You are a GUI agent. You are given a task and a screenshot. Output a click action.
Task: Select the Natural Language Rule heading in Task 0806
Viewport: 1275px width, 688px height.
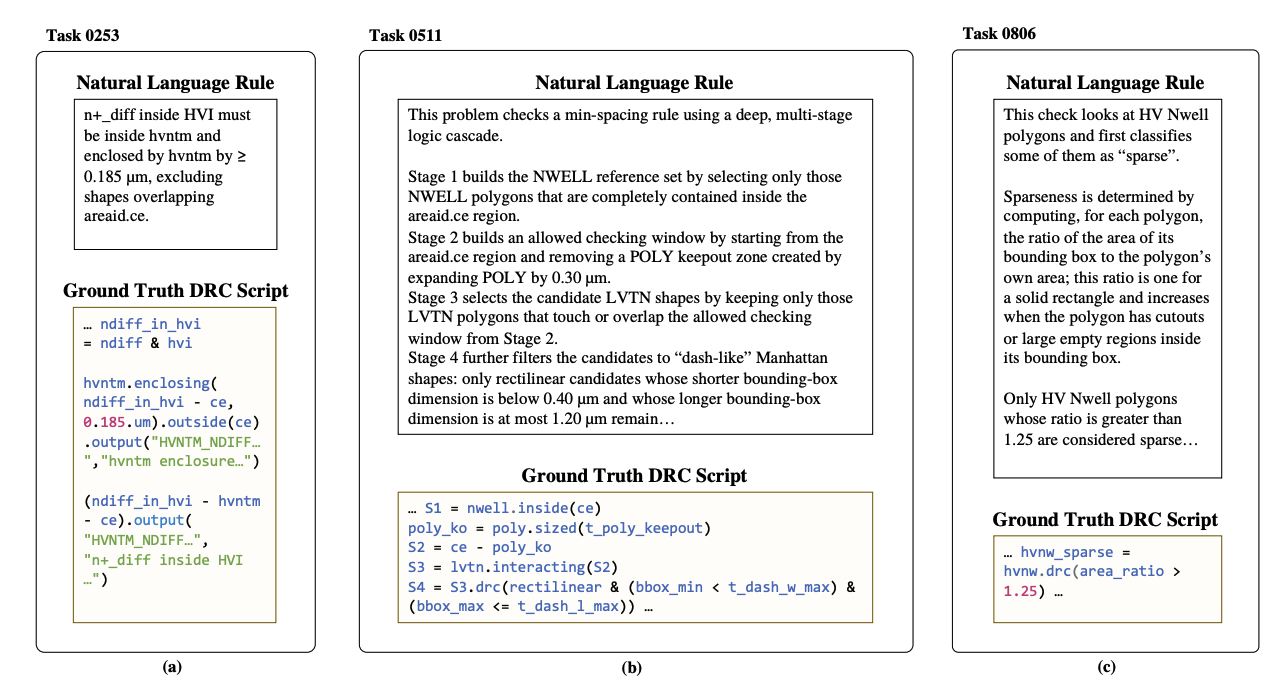pyautogui.click(x=1105, y=82)
